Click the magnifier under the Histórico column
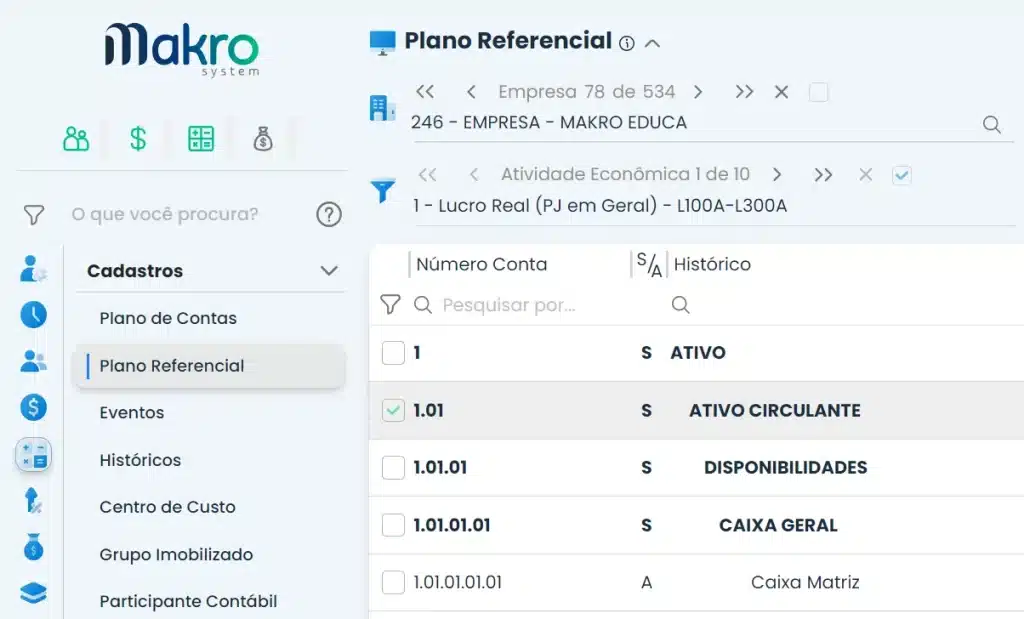1024x619 pixels. [x=680, y=304]
